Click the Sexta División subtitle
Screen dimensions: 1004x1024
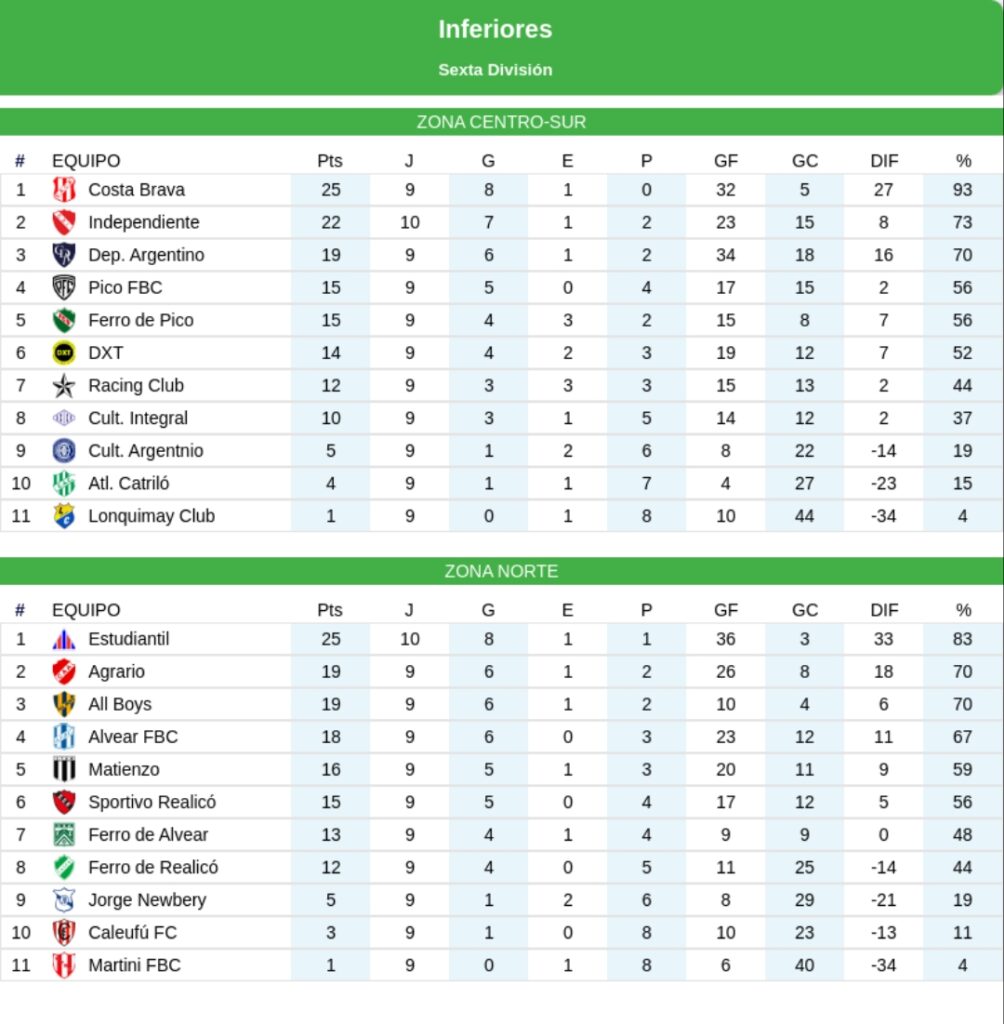point(495,70)
